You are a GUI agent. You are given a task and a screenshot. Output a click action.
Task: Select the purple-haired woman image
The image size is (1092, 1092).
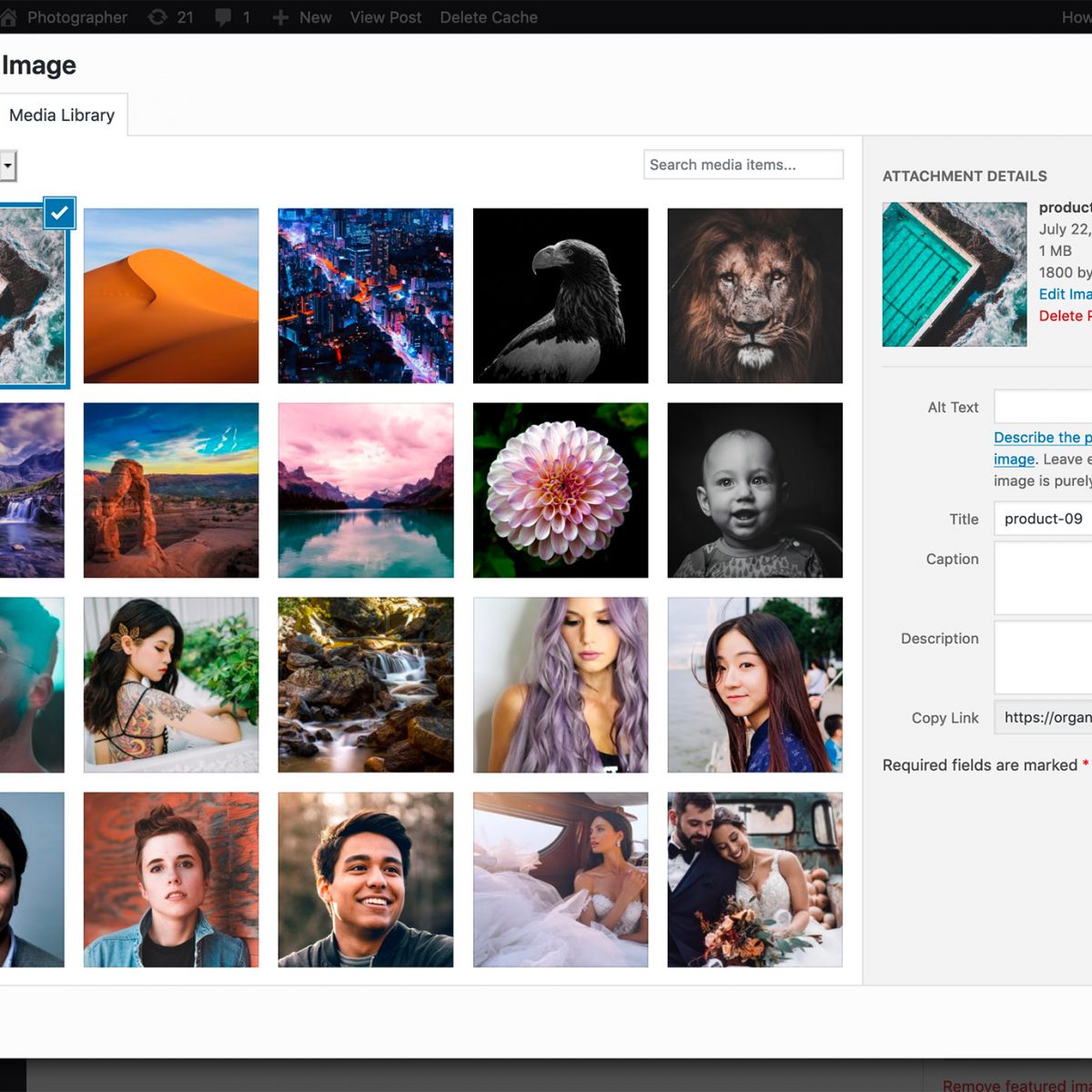(561, 685)
